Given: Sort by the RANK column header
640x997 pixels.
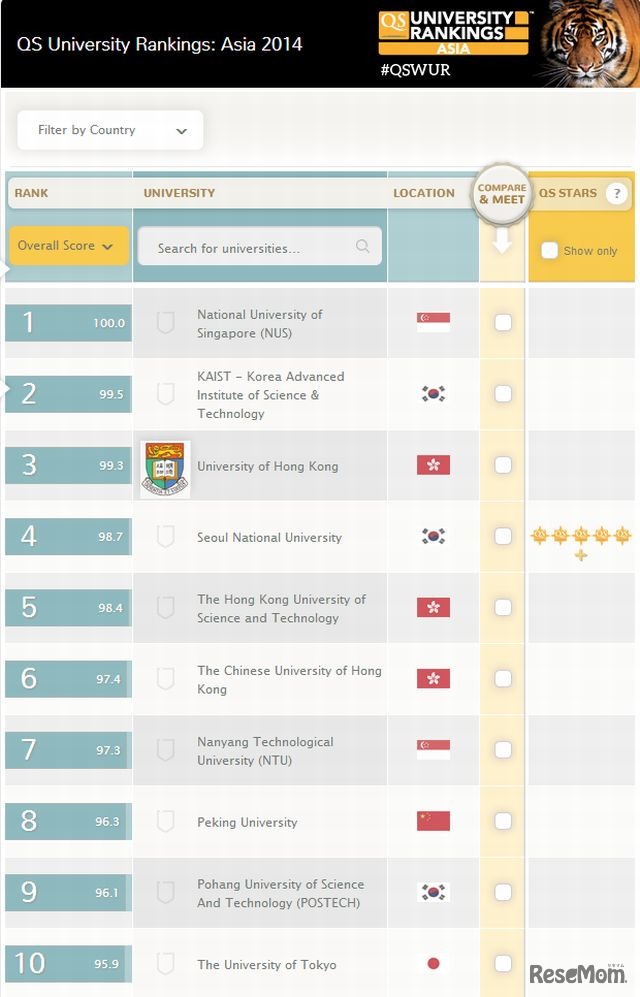Looking at the screenshot, I should coord(30,193).
